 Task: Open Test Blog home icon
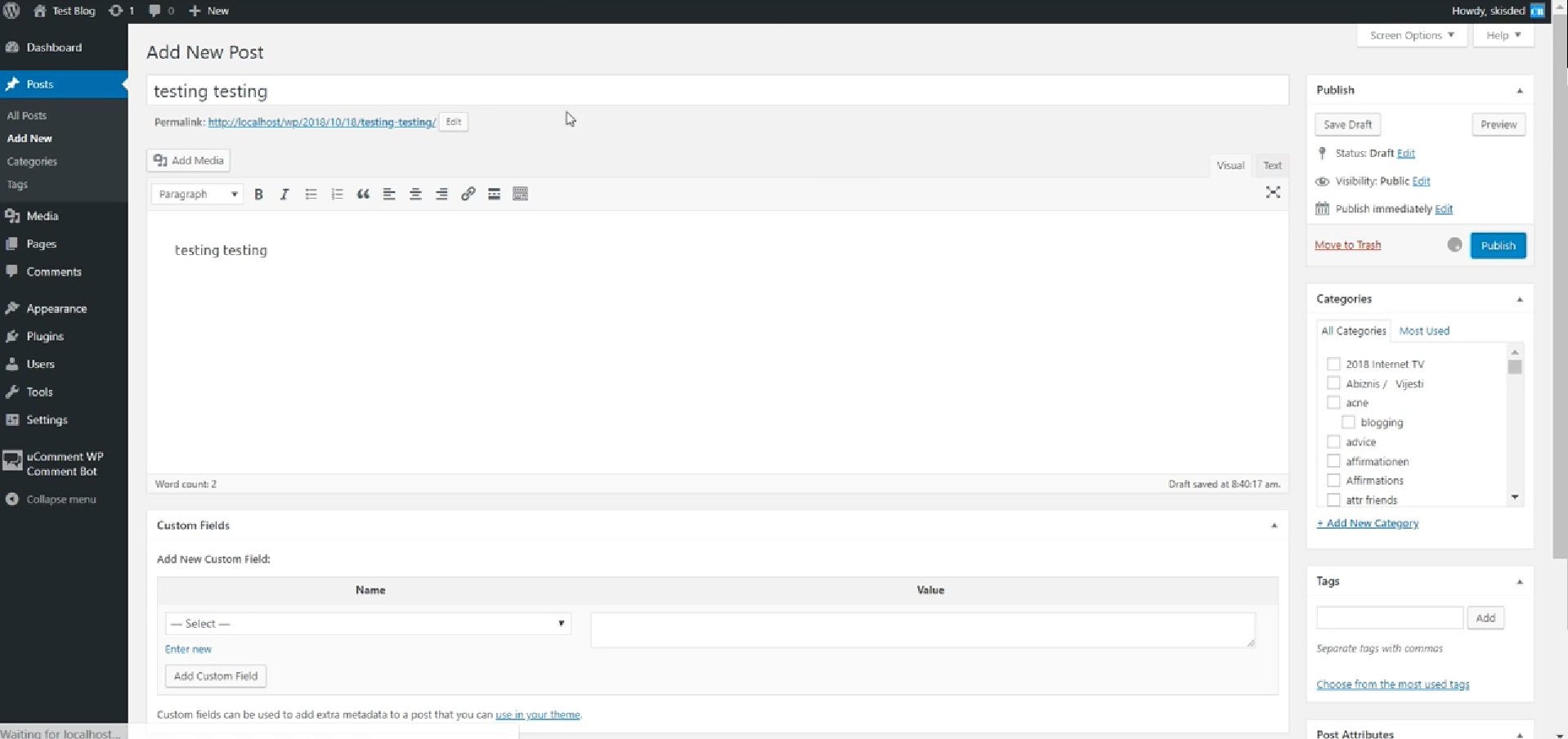(x=39, y=11)
